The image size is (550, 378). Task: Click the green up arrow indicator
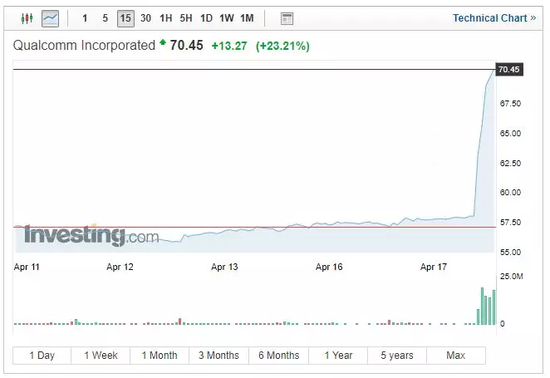pyautogui.click(x=162, y=43)
